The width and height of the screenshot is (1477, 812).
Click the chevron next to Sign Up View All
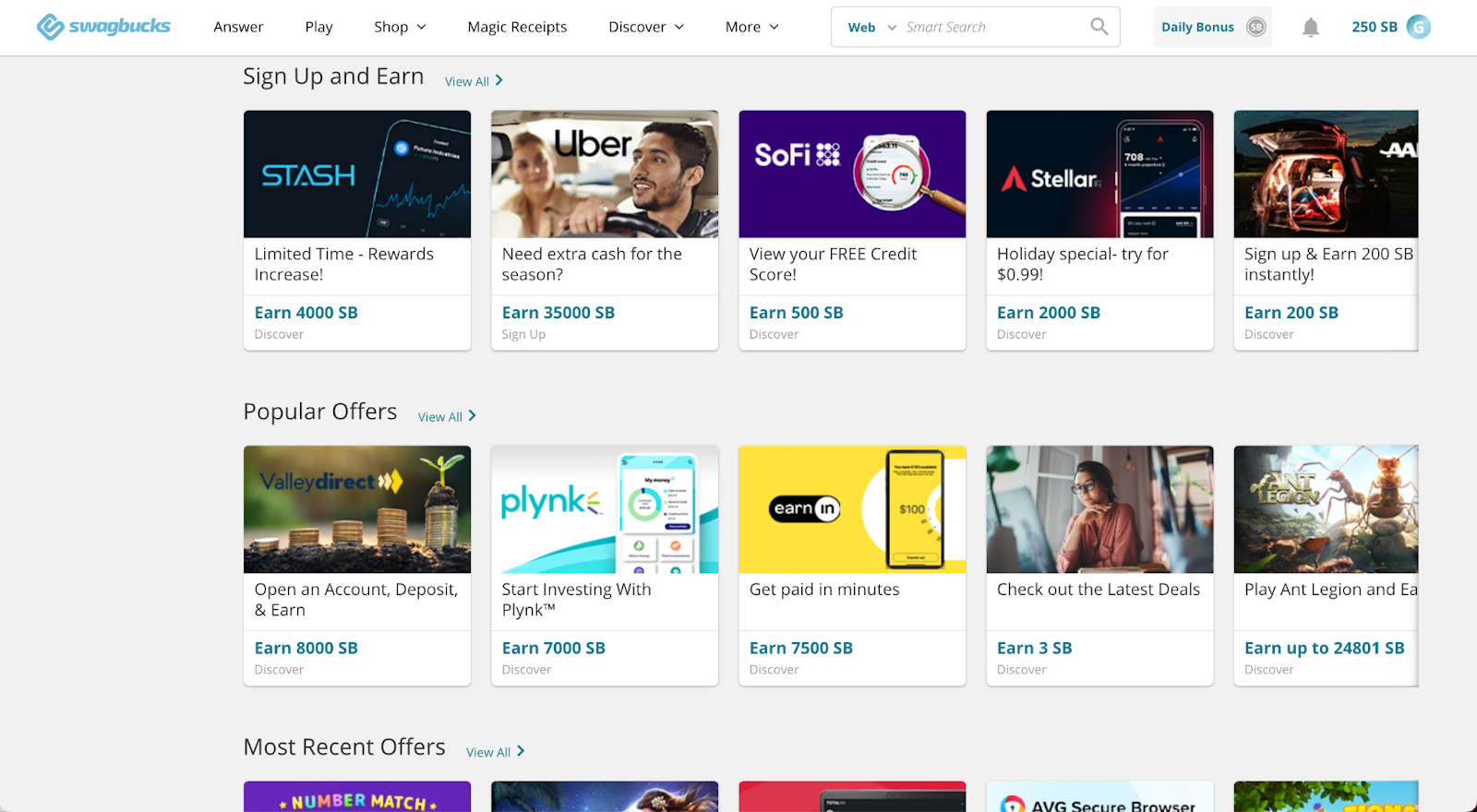(498, 81)
